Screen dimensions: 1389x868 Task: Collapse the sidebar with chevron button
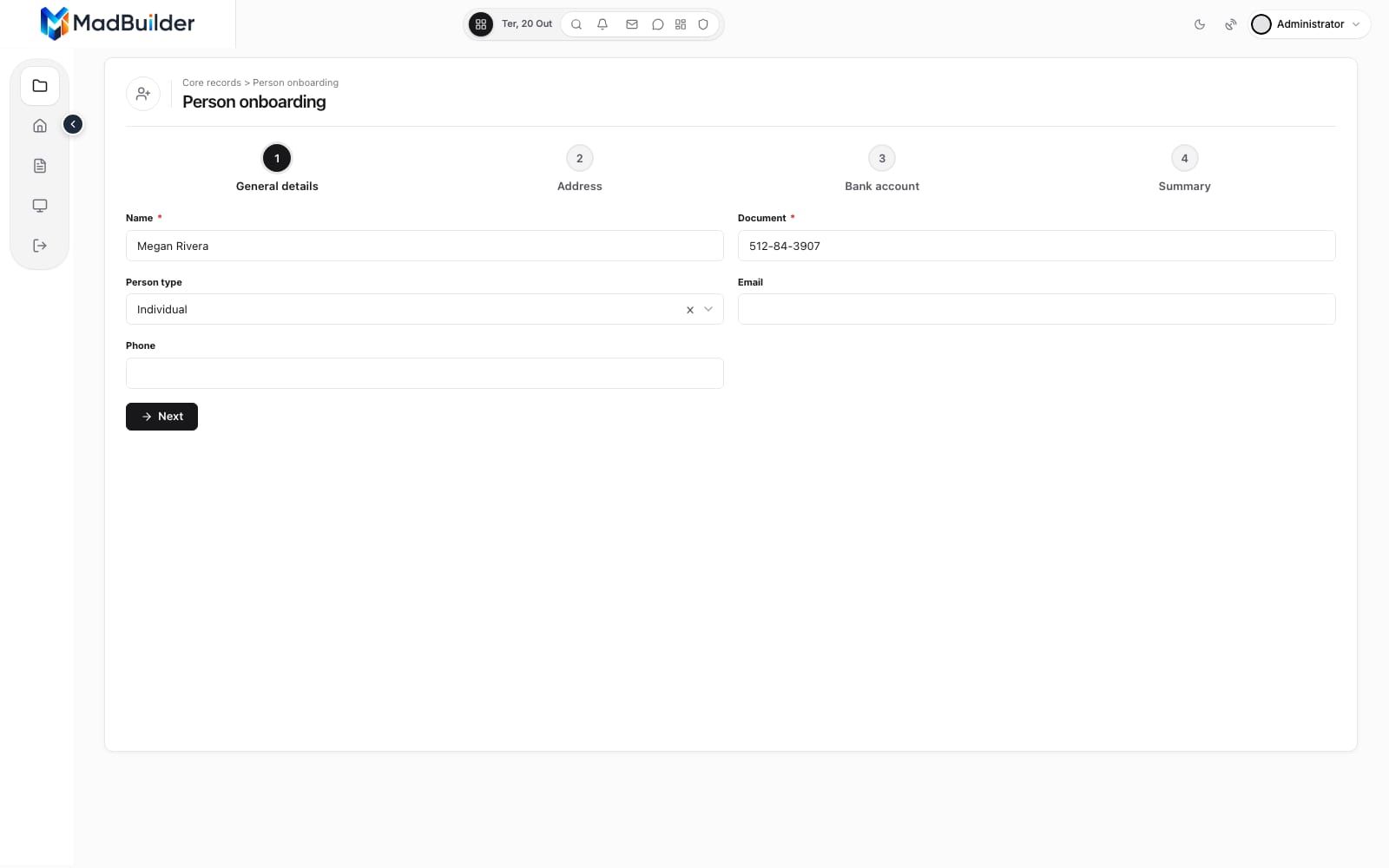tap(73, 124)
